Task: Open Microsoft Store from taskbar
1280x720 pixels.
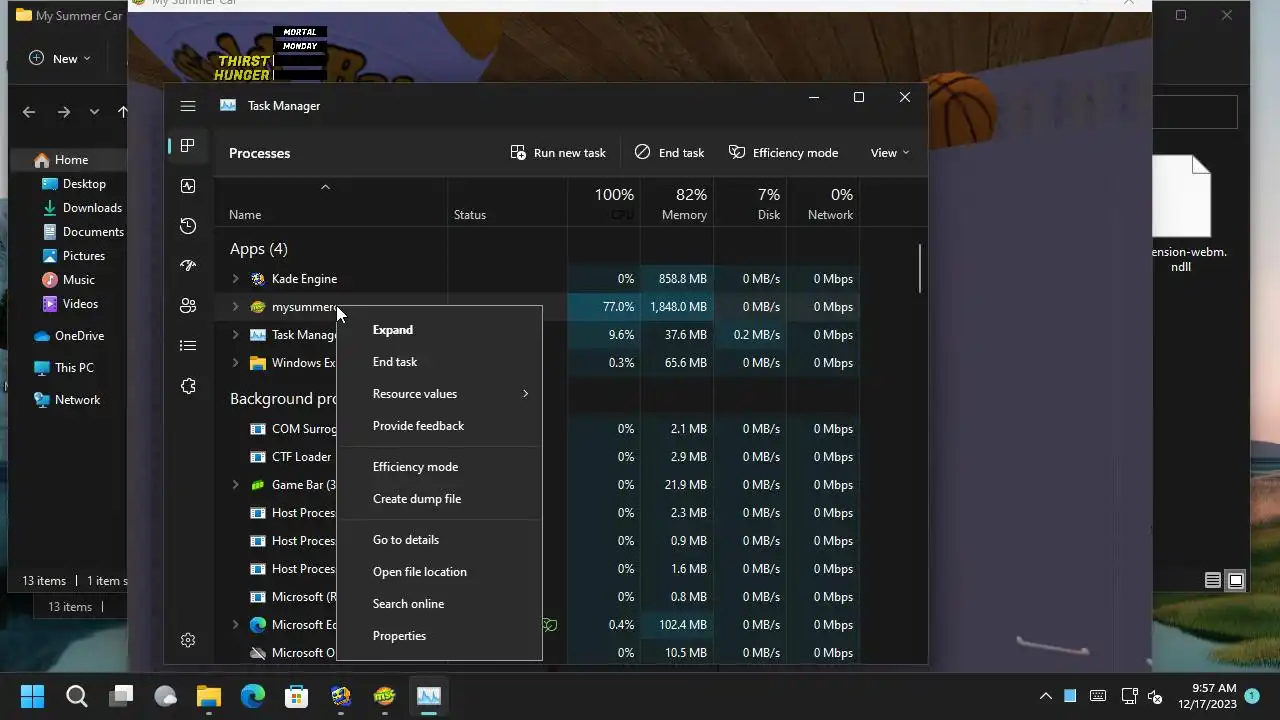Action: click(x=296, y=696)
